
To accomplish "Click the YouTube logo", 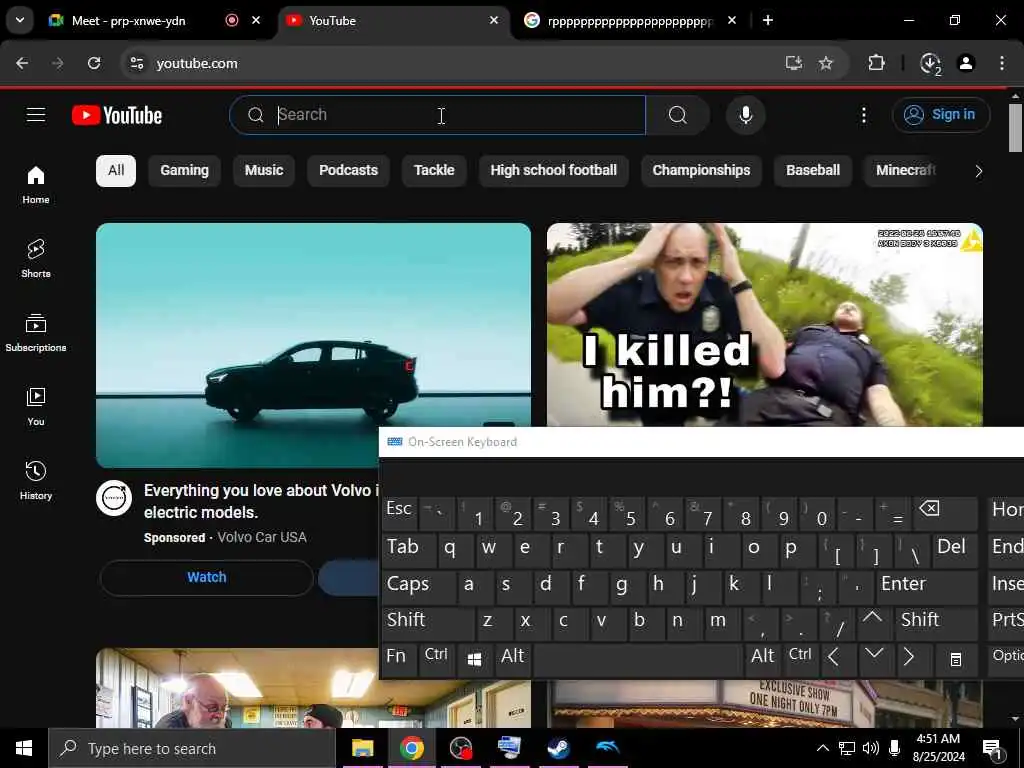I will 117,115.
